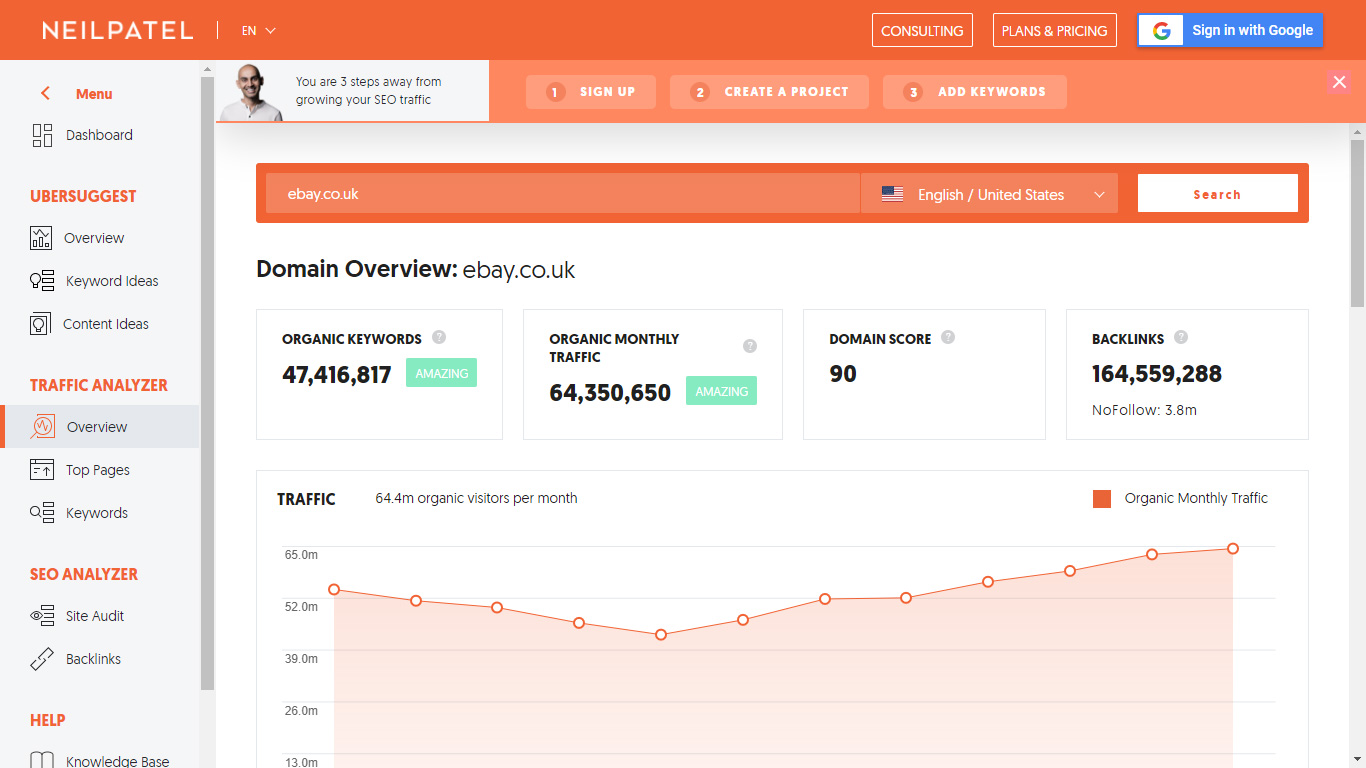Screen dimensions: 1366x768
Task: Click the UBERSUGGEST section heading
Action: [83, 196]
